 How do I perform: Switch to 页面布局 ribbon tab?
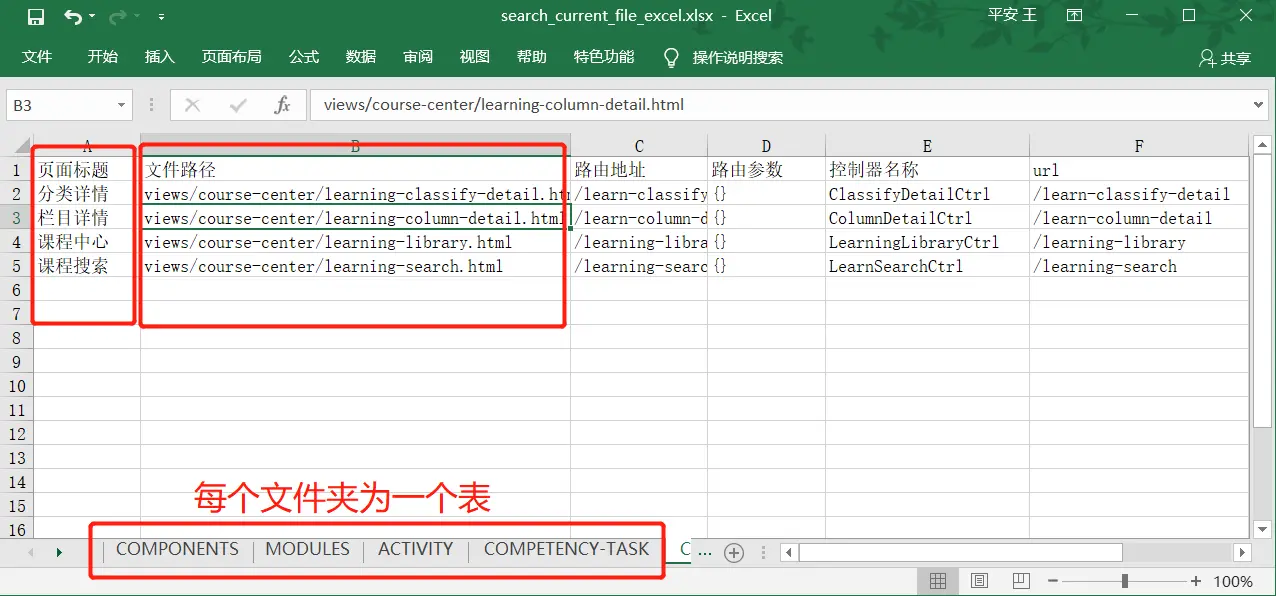[232, 57]
